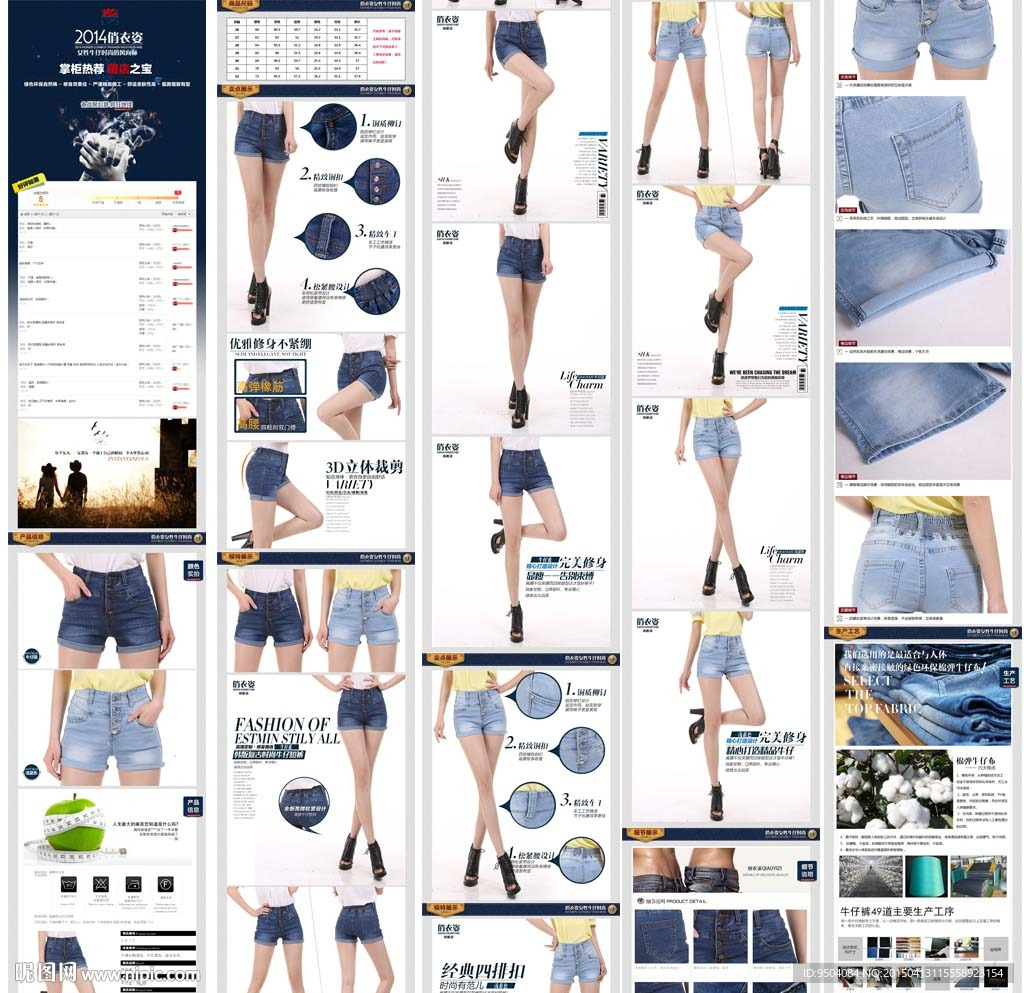Click the rolled cuff close-up photo
1024x993 pixels.
pyautogui.click(x=923, y=287)
